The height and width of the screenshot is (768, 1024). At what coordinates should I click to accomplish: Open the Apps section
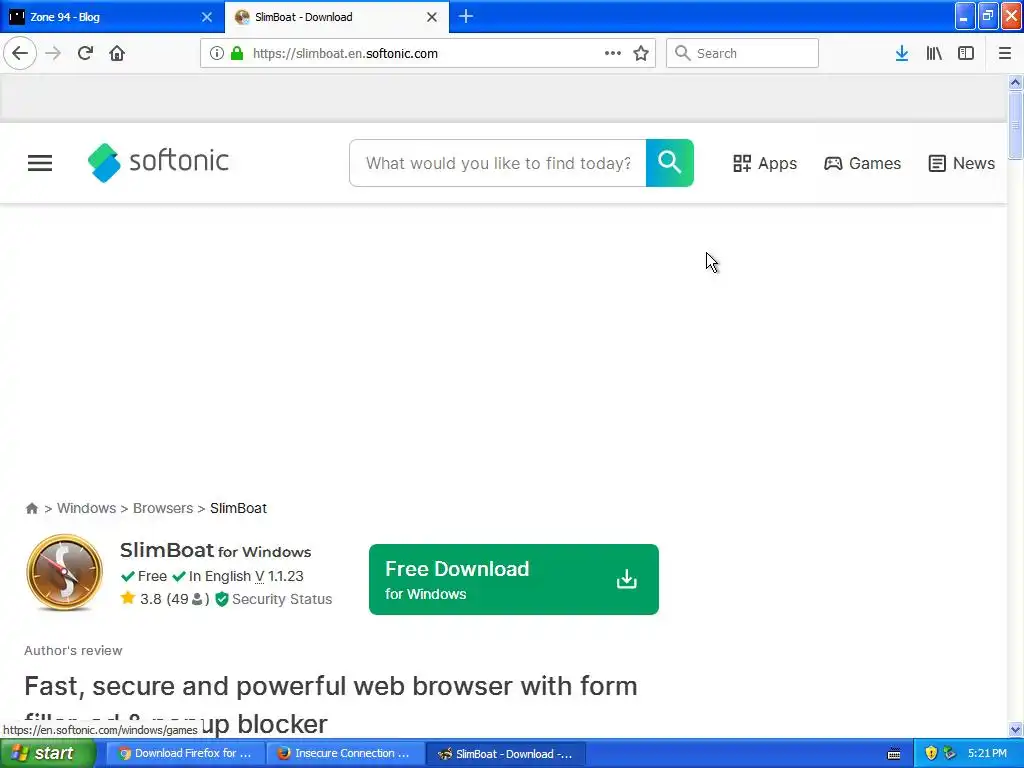coord(765,163)
